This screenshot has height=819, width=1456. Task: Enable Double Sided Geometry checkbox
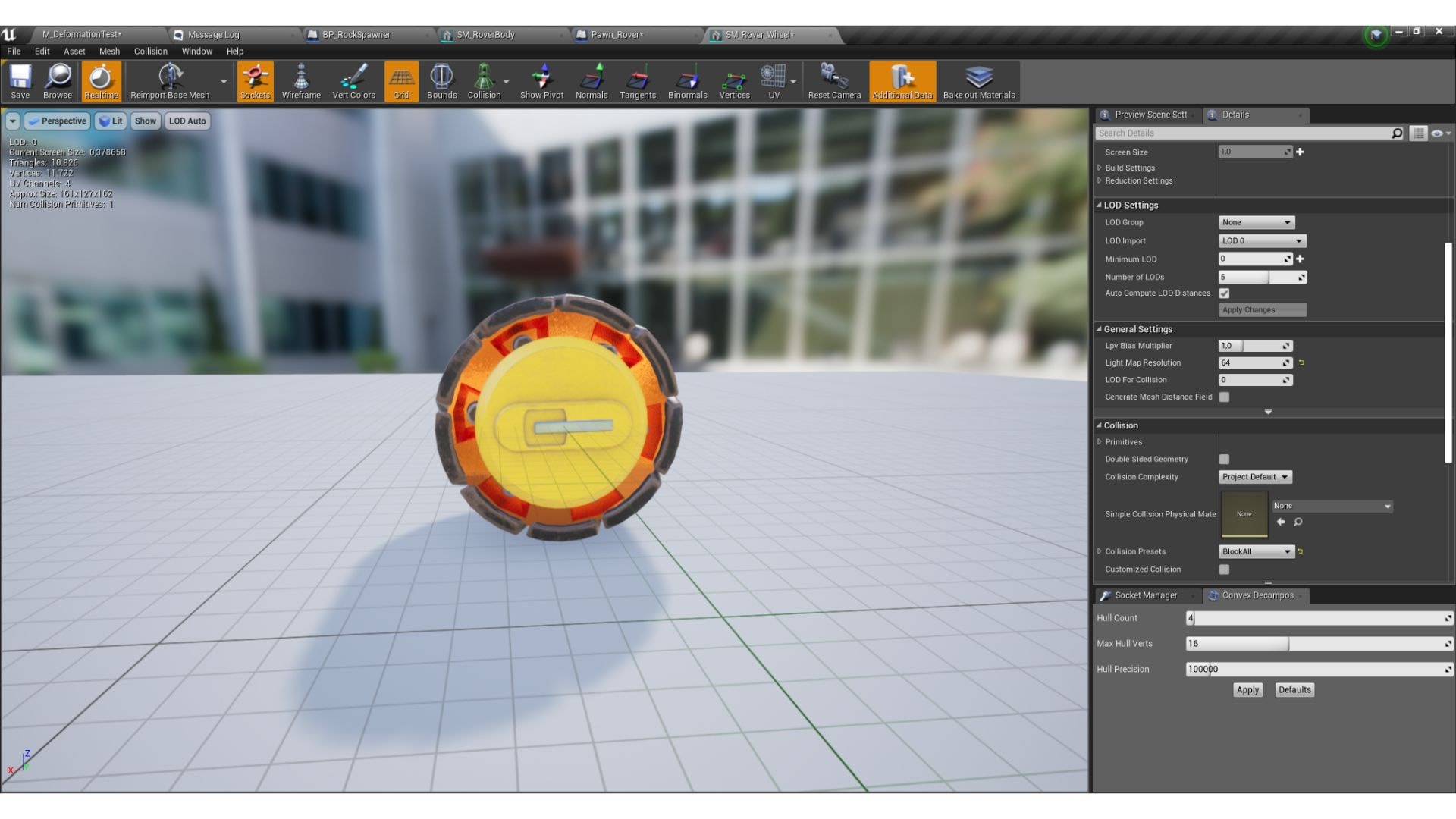(x=1224, y=460)
